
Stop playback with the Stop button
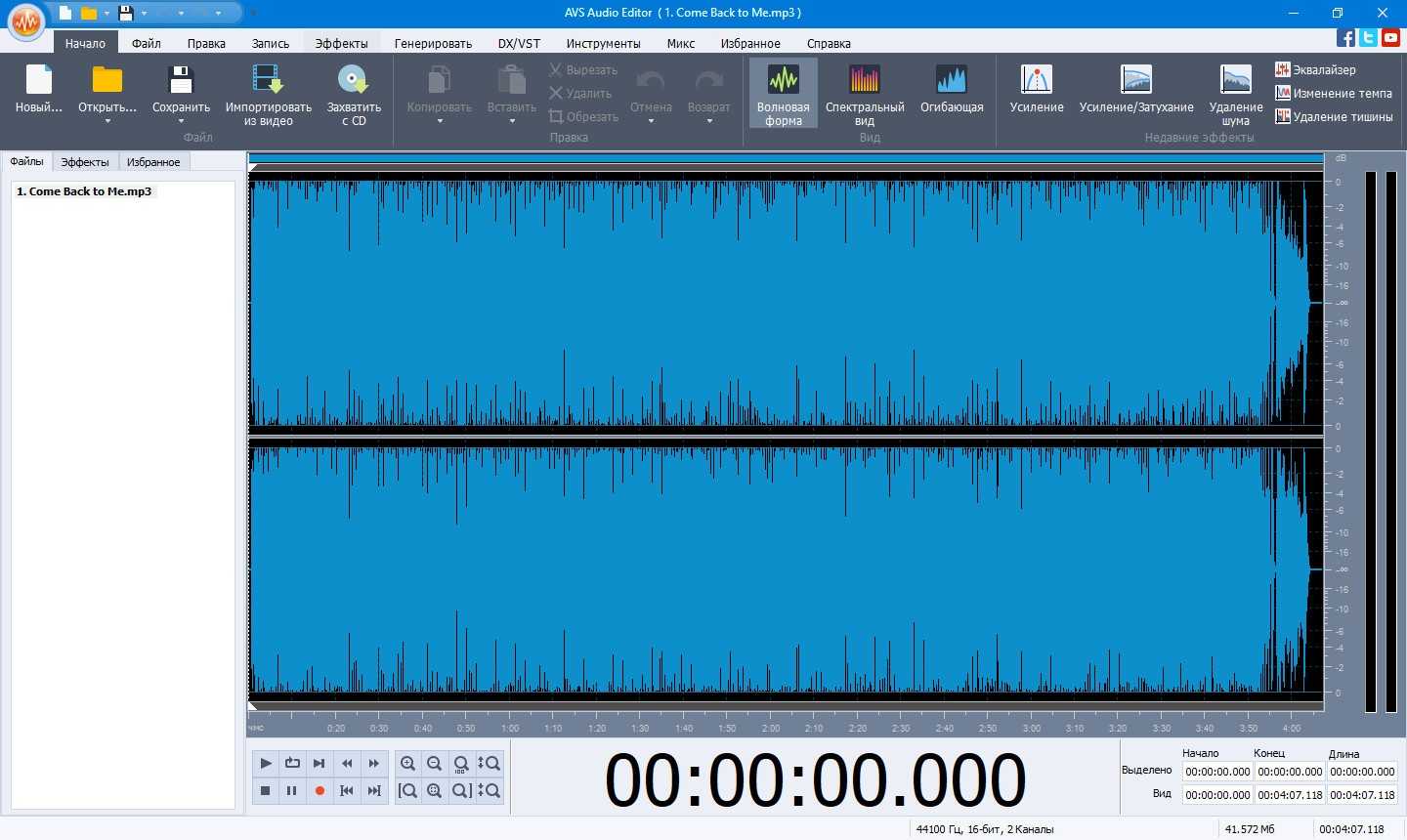pyautogui.click(x=265, y=790)
